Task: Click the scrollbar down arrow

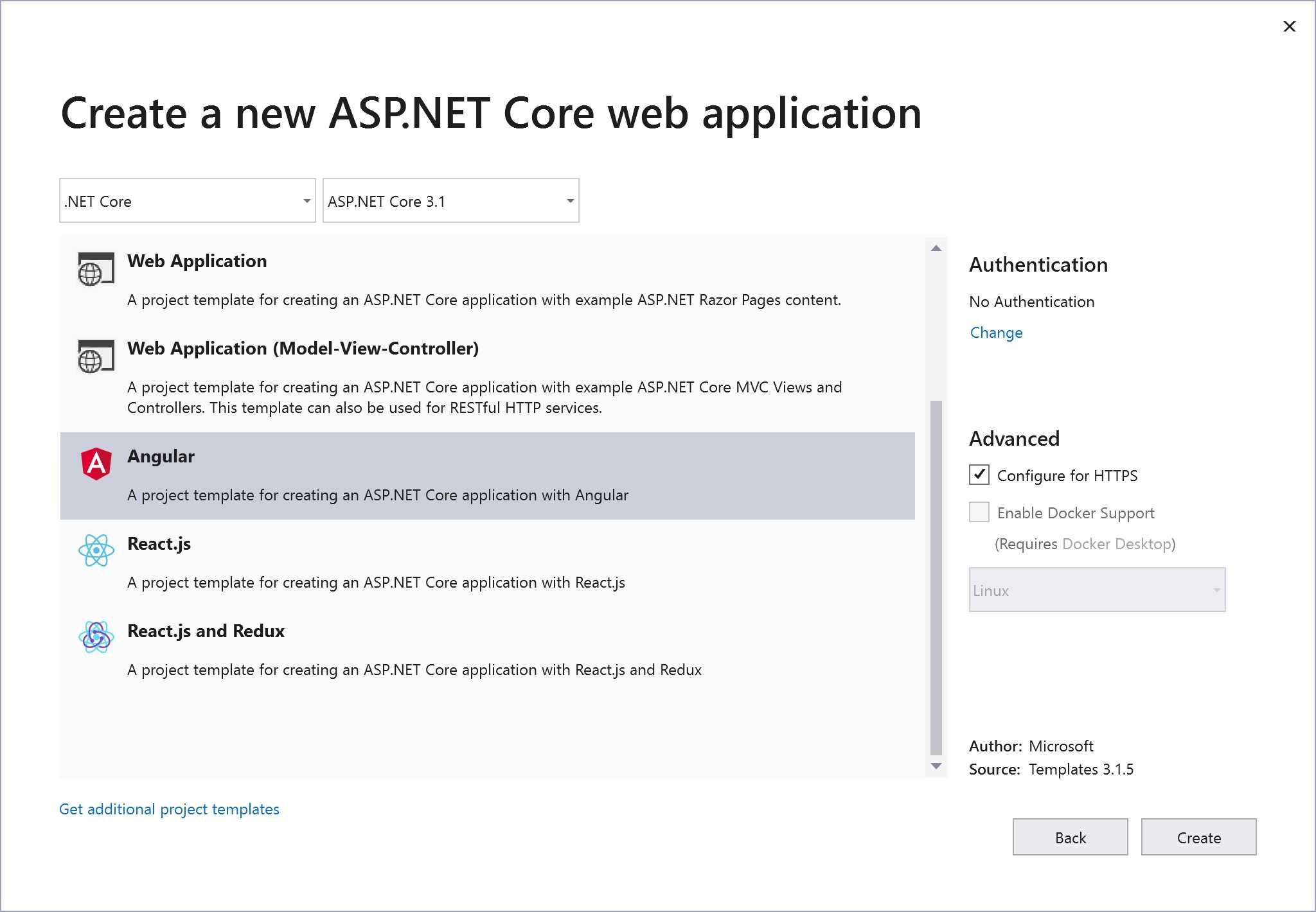Action: (x=935, y=765)
